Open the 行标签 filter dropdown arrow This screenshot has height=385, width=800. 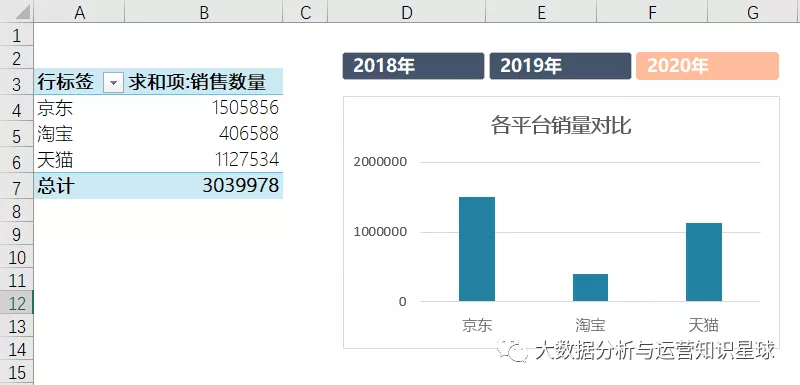pyautogui.click(x=113, y=83)
